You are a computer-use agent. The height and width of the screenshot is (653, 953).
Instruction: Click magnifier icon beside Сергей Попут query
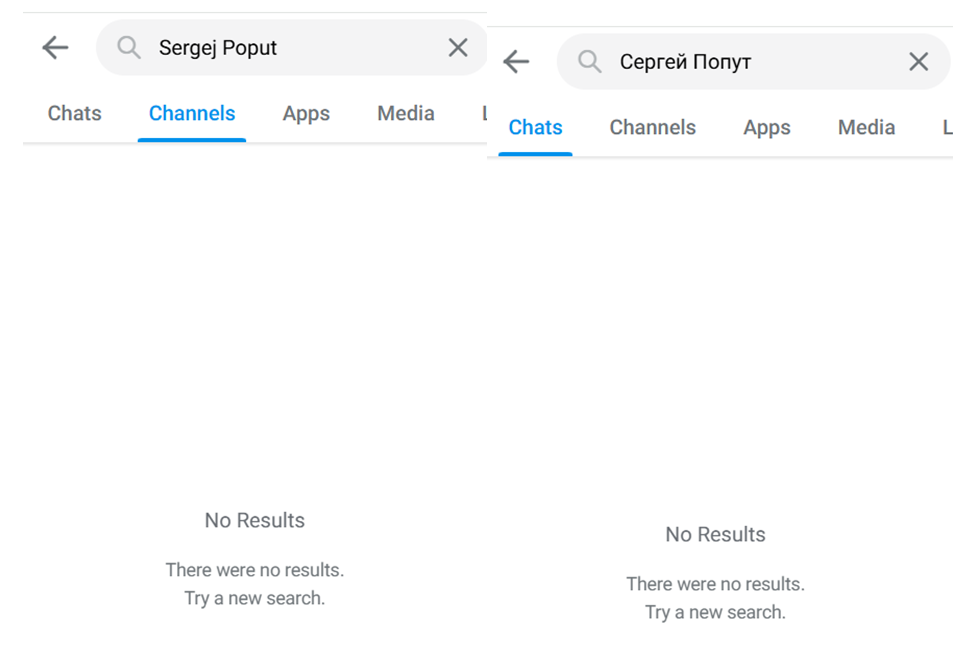590,61
